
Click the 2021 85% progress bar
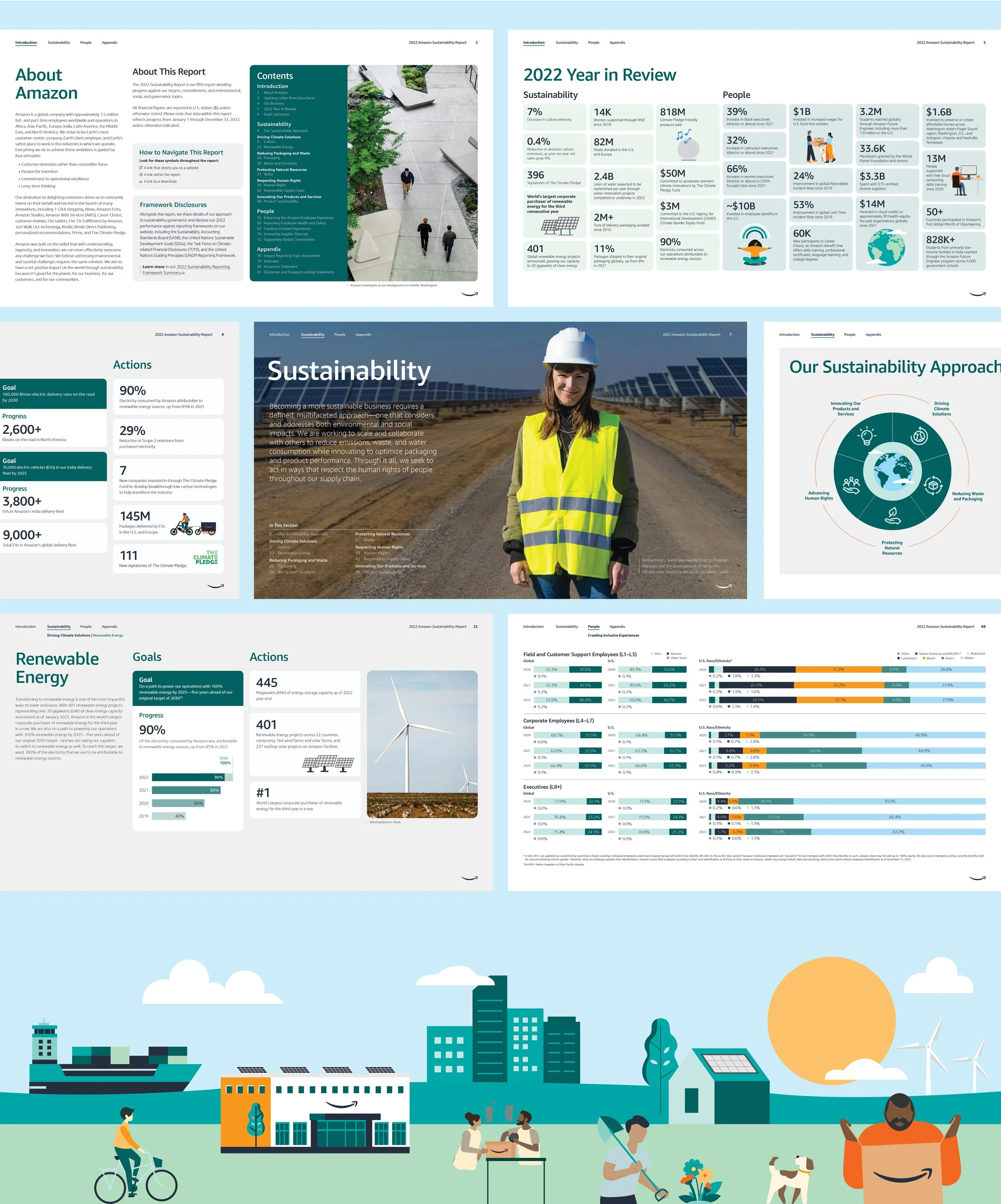point(186,790)
